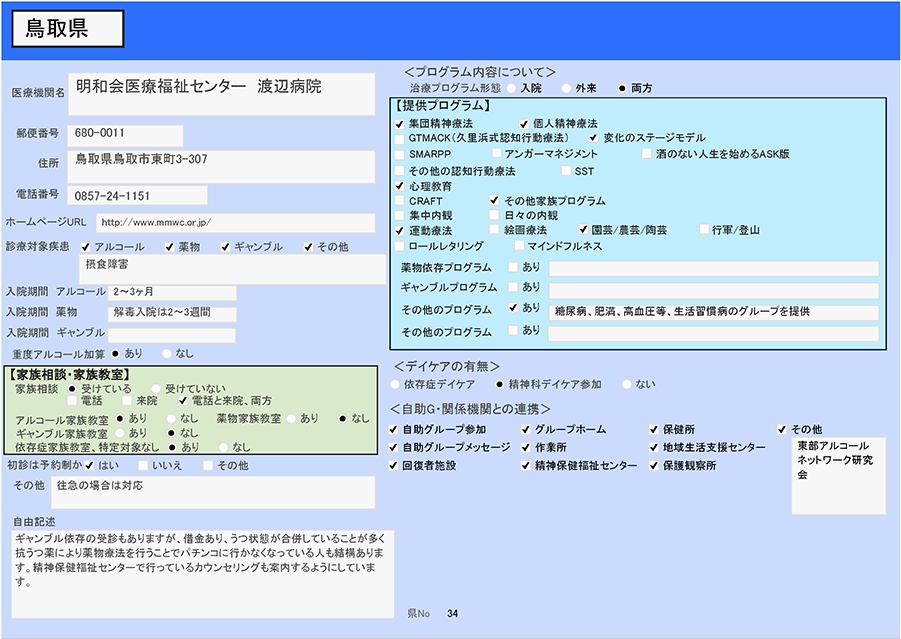Select 入院 for 治療プログラム形態
901x639 pixels.
tap(512, 89)
